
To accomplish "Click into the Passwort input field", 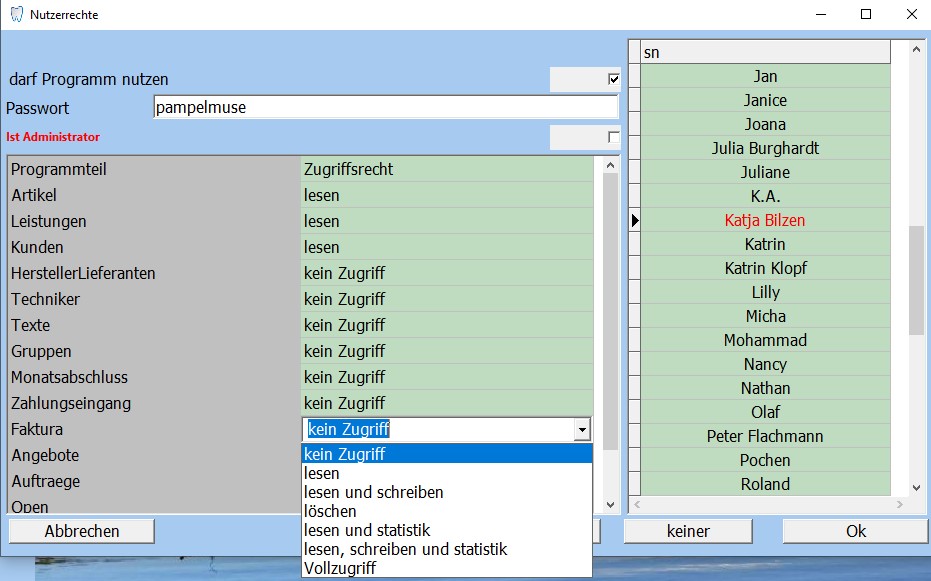I will (x=385, y=108).
